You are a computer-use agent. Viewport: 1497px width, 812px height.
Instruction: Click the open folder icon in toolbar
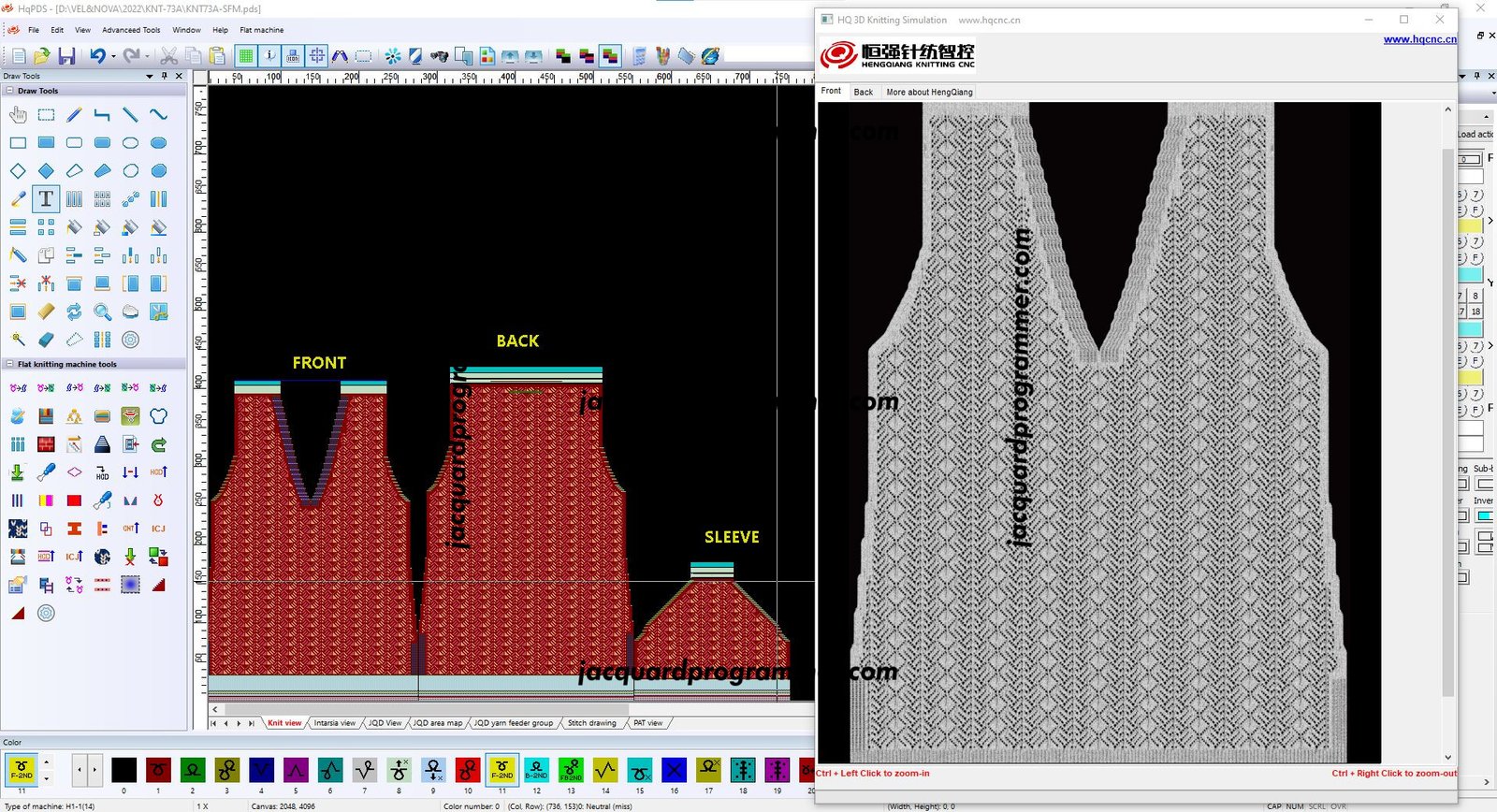coord(42,56)
